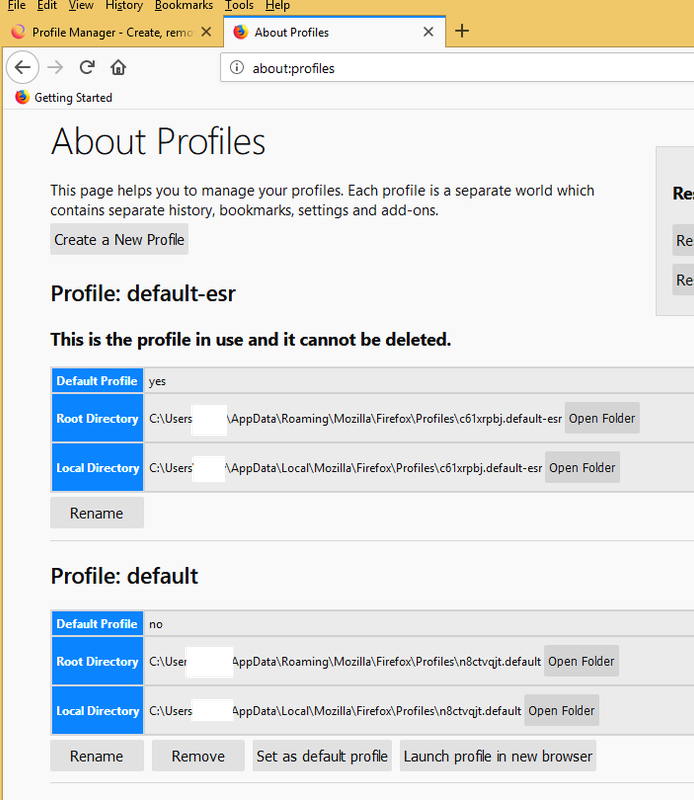Rename the default profile
The height and width of the screenshot is (800, 694).
(x=97, y=756)
